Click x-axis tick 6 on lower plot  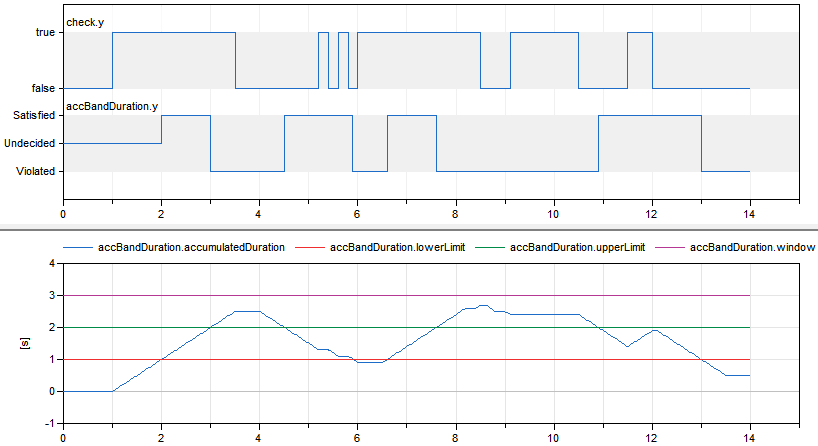pos(357,437)
